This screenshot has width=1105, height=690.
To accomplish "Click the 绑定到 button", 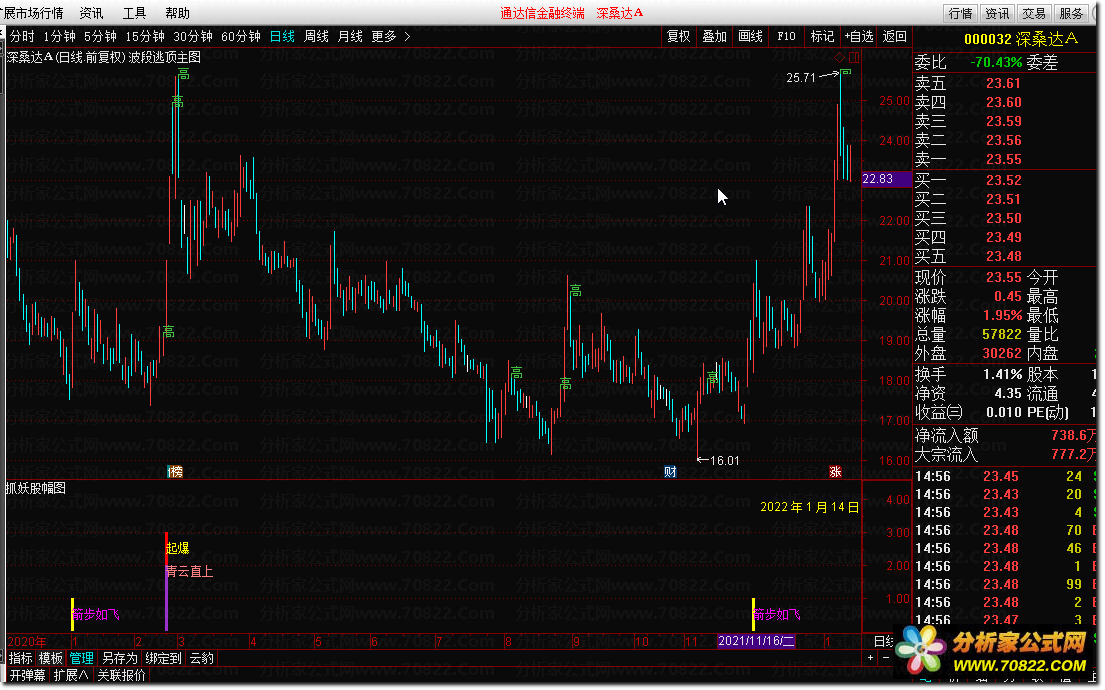I will coord(163,658).
